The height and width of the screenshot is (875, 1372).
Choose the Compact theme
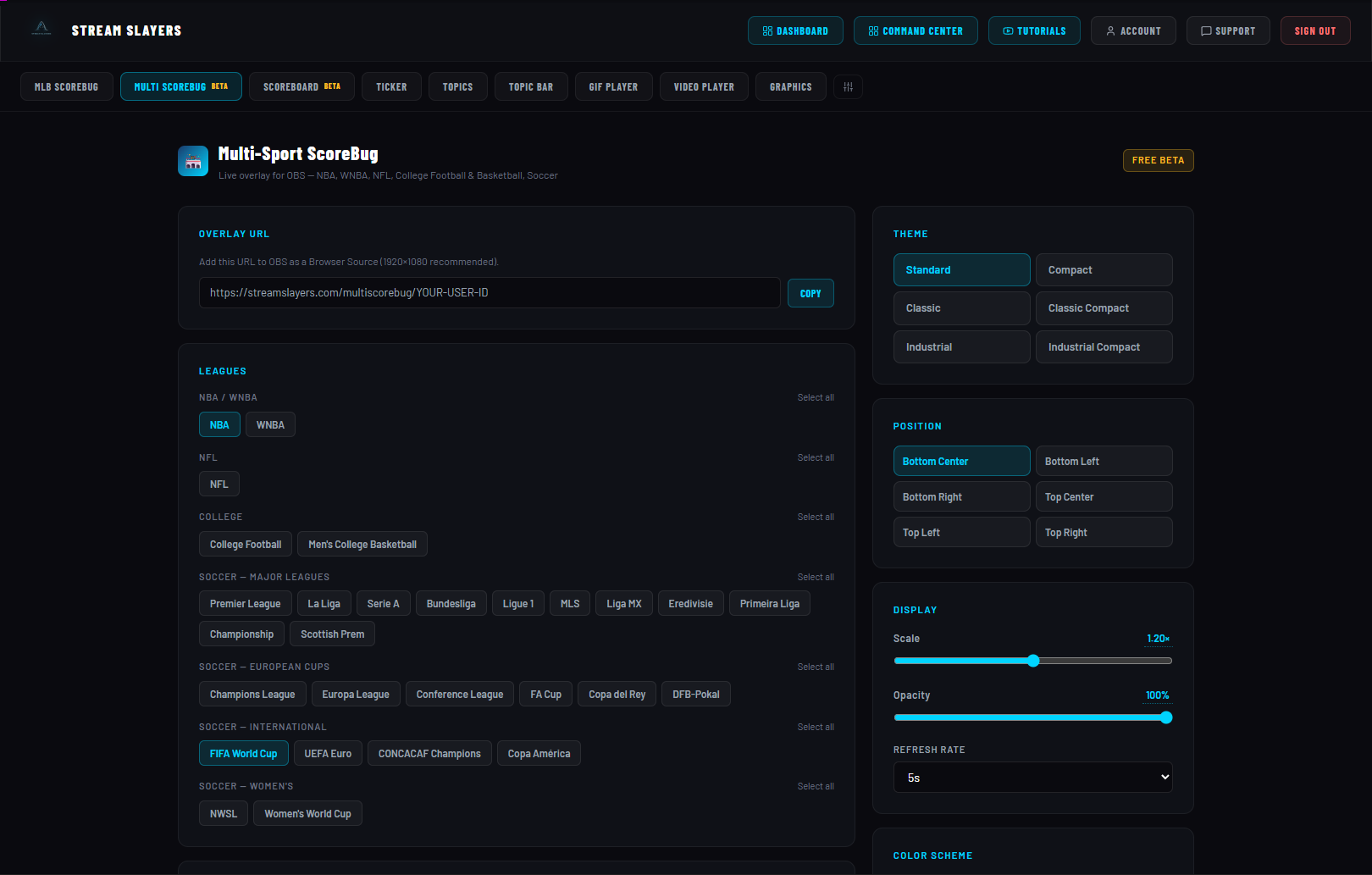click(x=1104, y=269)
